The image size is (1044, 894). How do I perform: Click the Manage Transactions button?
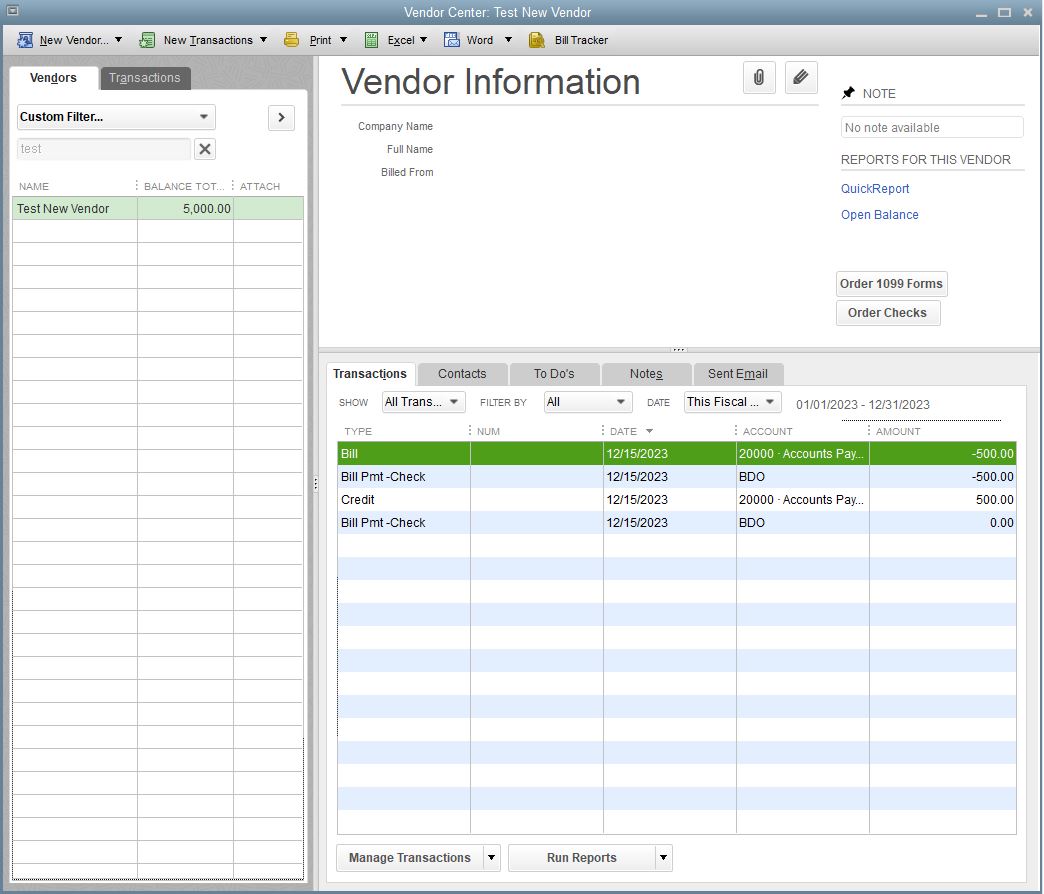coord(410,857)
